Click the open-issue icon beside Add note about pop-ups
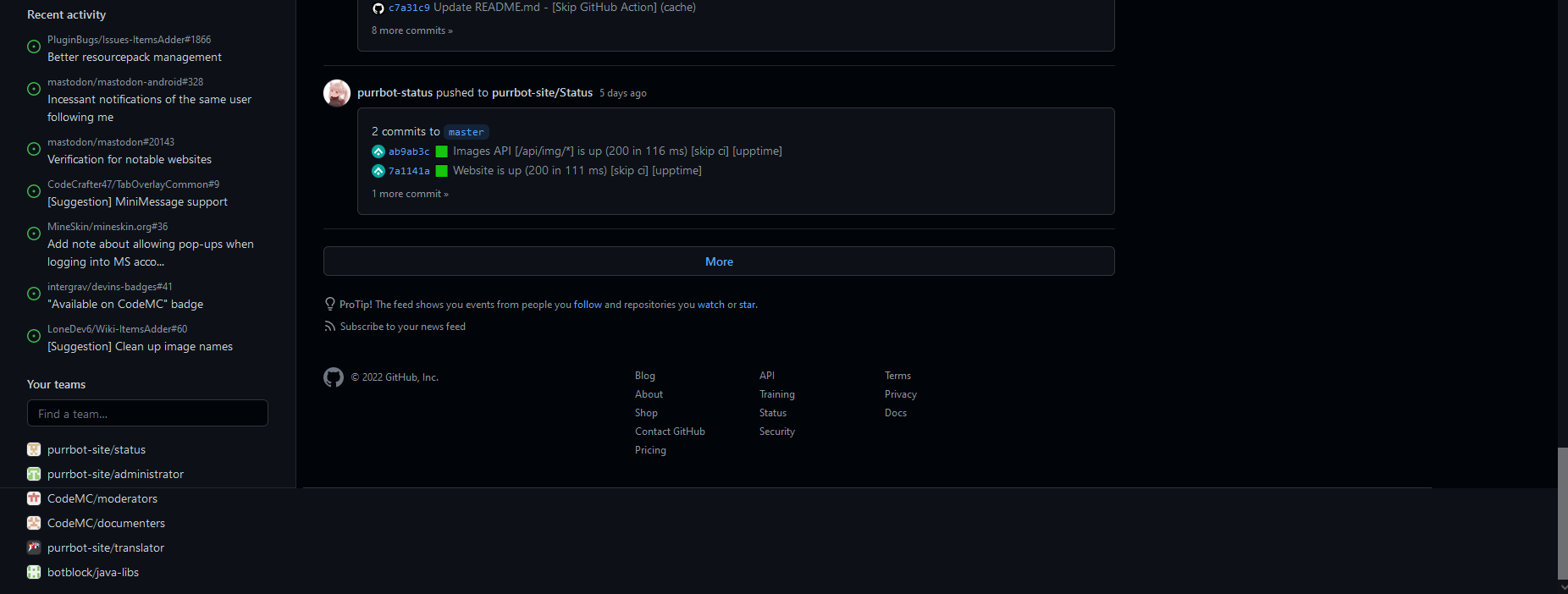Image resolution: width=1568 pixels, height=594 pixels. 34,234
